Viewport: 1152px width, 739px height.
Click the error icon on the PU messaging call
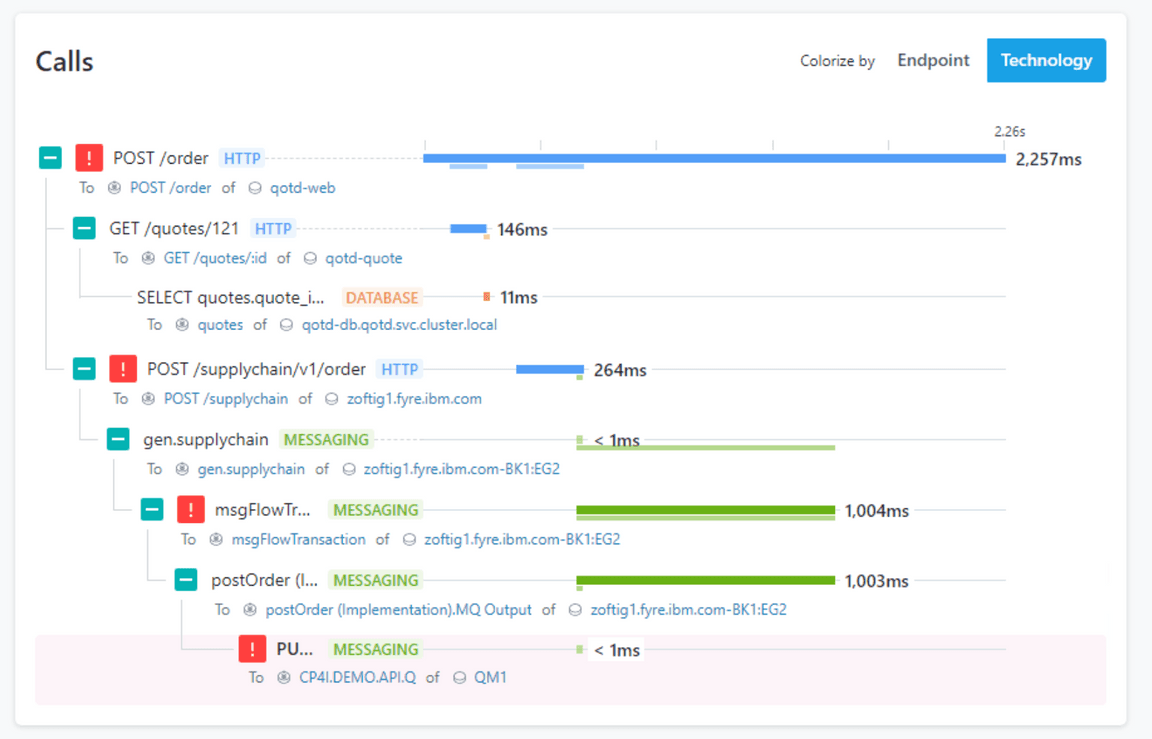pos(252,649)
